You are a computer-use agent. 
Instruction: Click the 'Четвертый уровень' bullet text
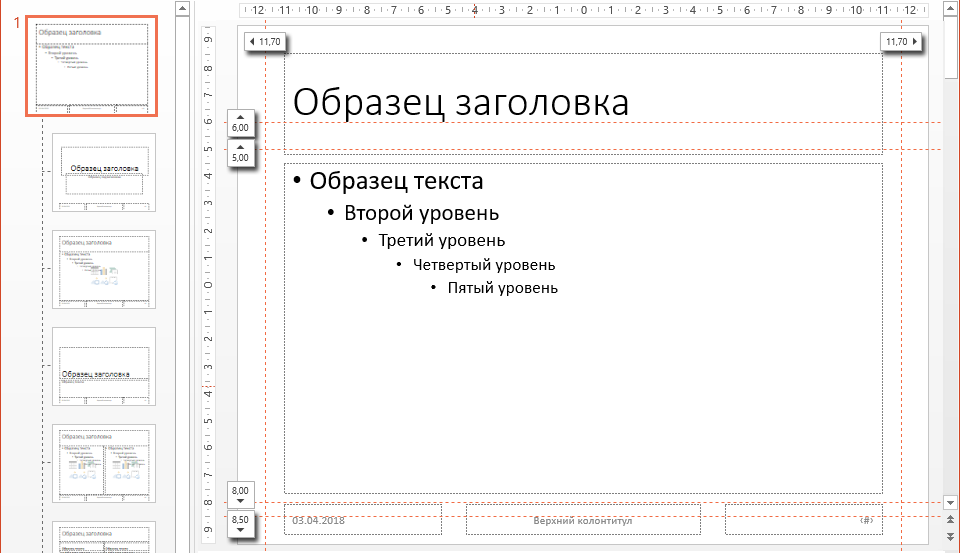[484, 265]
